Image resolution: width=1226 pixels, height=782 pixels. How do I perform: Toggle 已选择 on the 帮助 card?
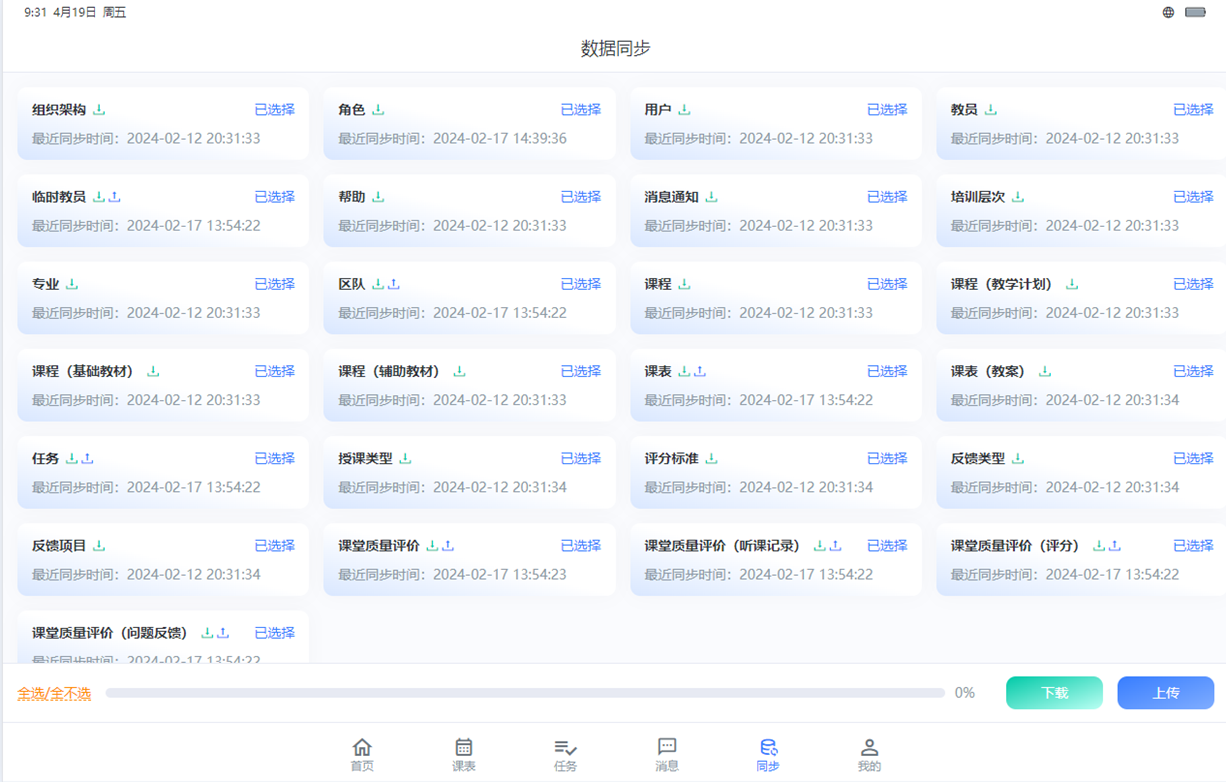tap(580, 197)
